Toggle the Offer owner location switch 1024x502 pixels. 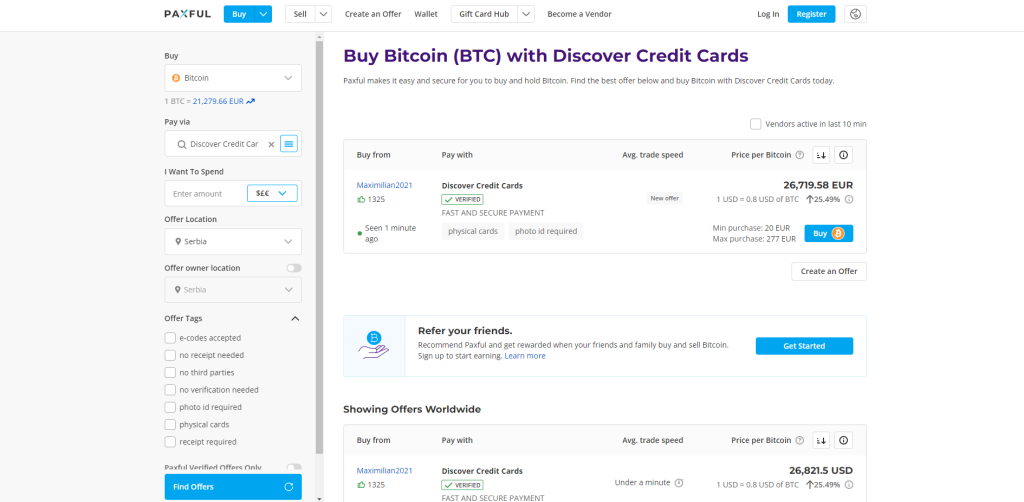[x=294, y=268]
